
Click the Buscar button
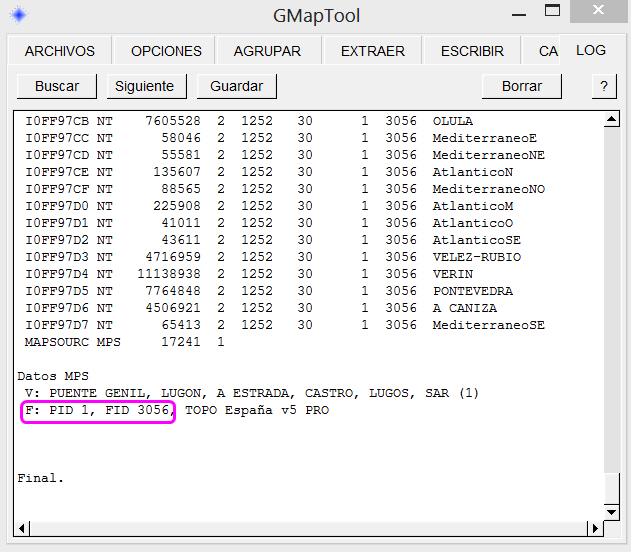[57, 86]
